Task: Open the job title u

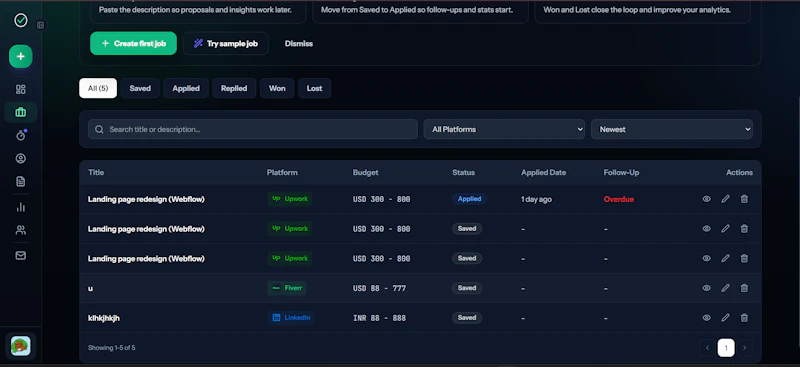Action: (90, 288)
